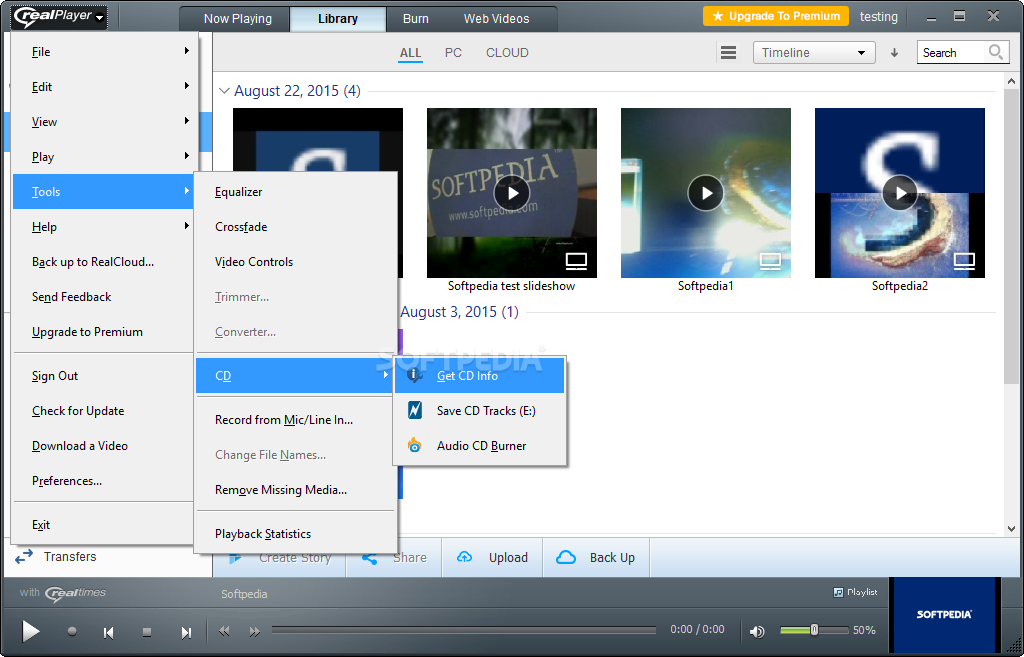Play the Softpedia1 video

pyautogui.click(x=706, y=193)
